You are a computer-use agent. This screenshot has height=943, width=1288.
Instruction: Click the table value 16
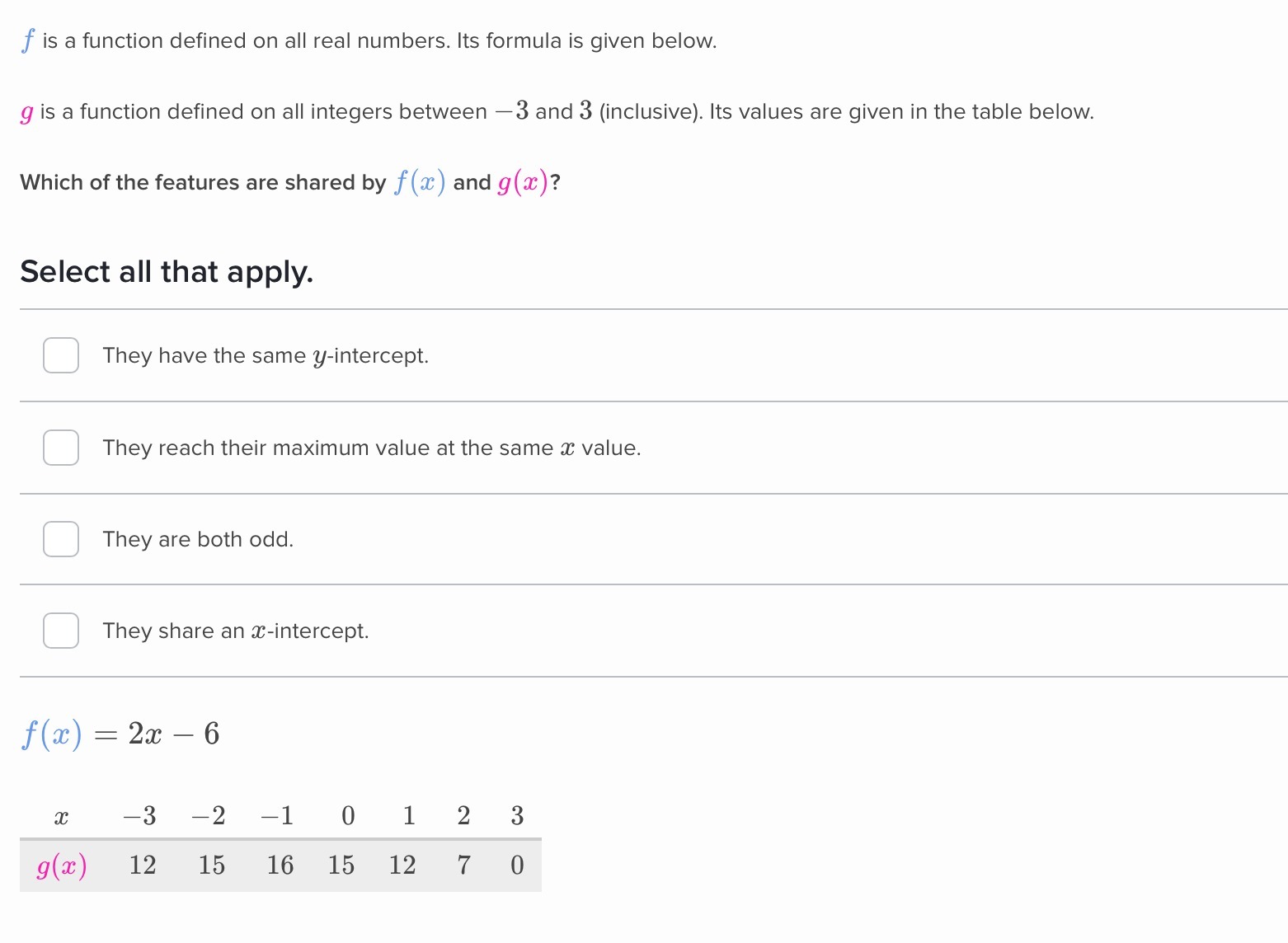point(280,866)
